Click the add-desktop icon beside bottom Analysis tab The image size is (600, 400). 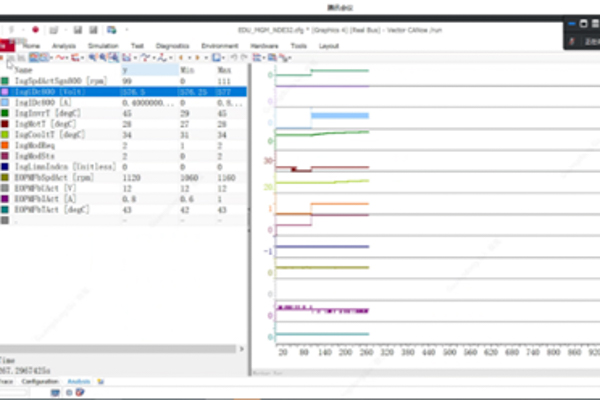[102, 382]
